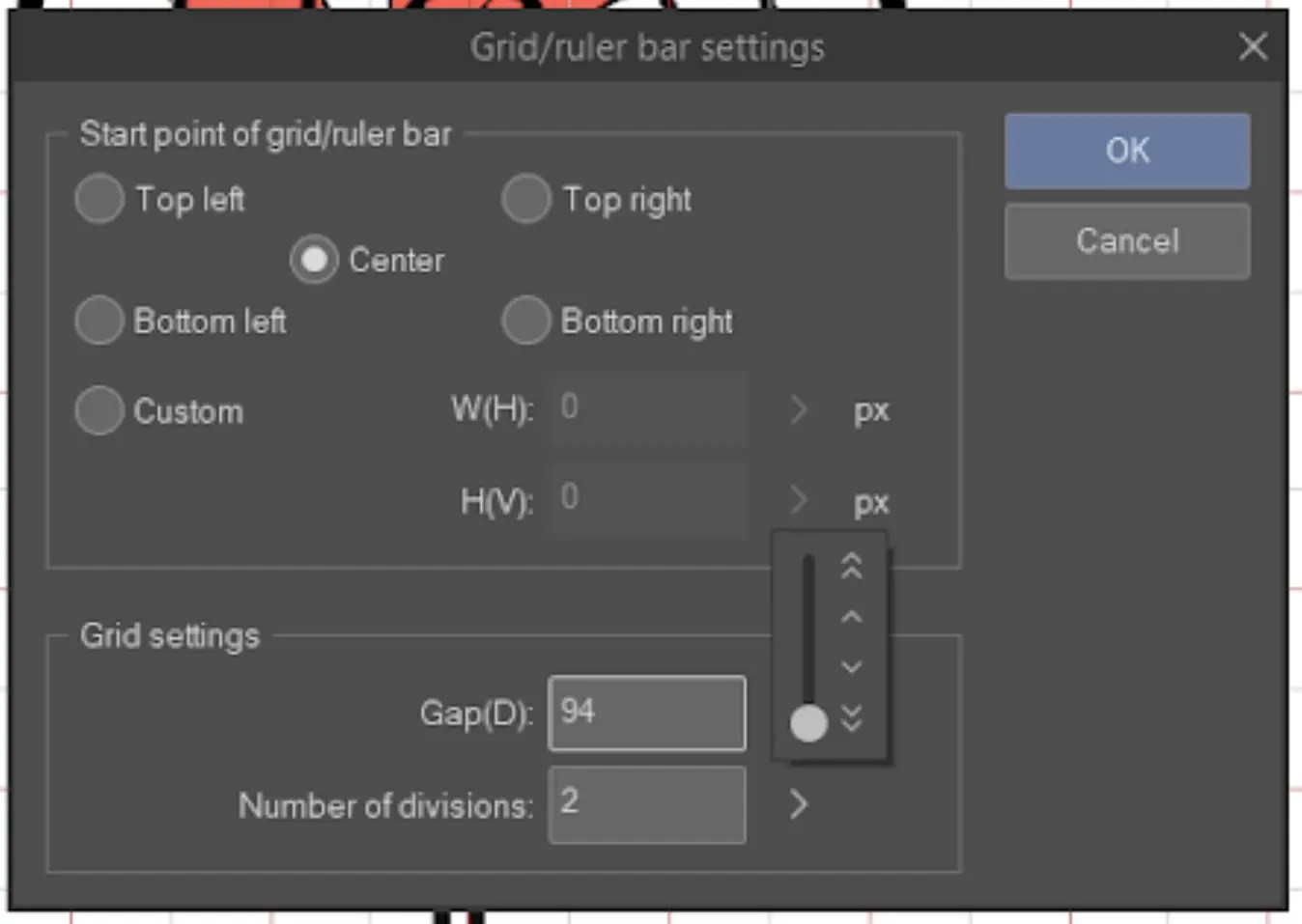Screen dimensions: 1302x924
Task: Click OK to apply grid settings
Action: [x=1126, y=150]
